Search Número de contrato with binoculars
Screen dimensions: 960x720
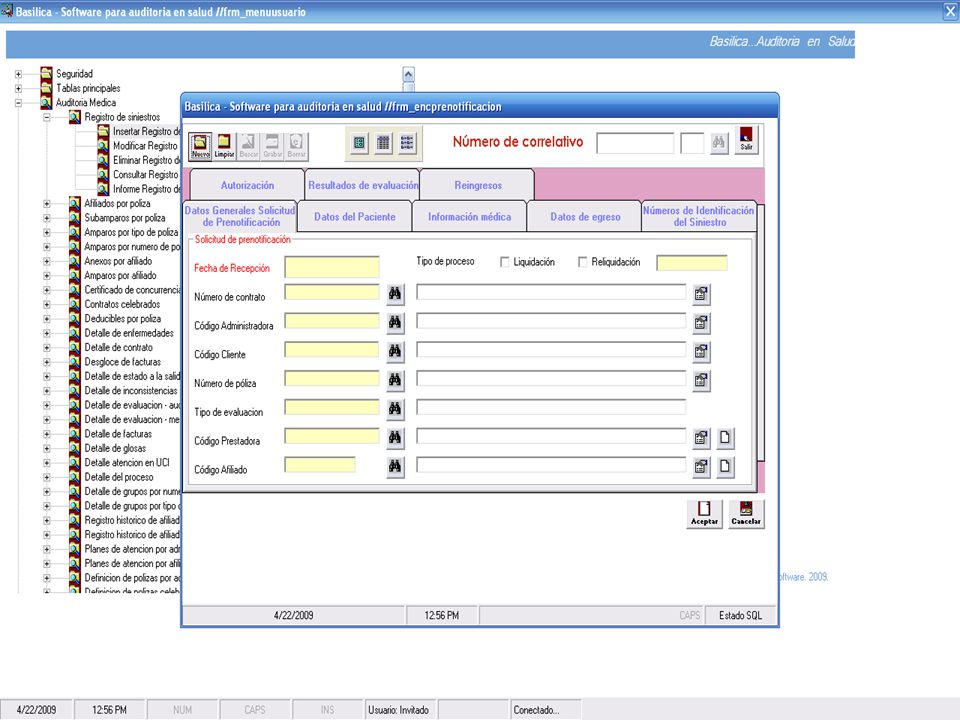pyautogui.click(x=396, y=294)
